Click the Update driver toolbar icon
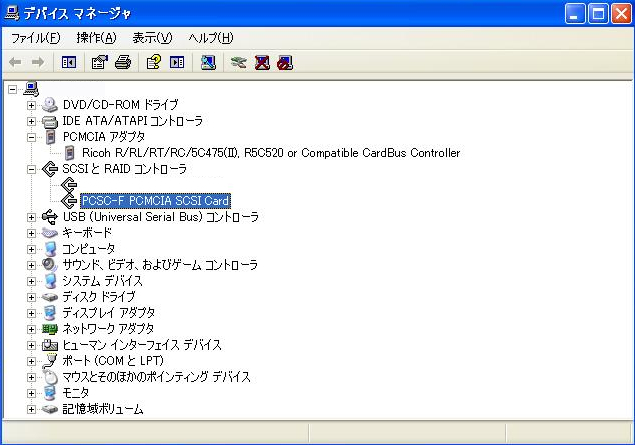 click(x=239, y=62)
